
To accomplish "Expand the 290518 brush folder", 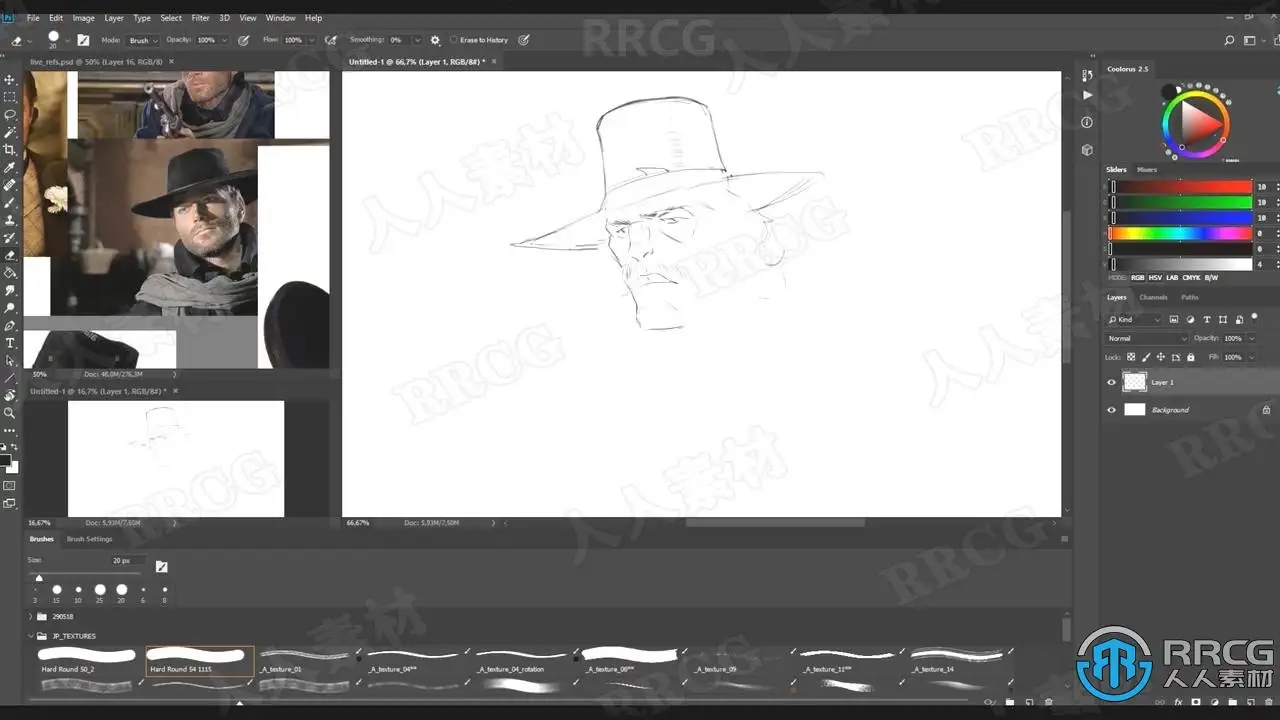I will pos(31,617).
